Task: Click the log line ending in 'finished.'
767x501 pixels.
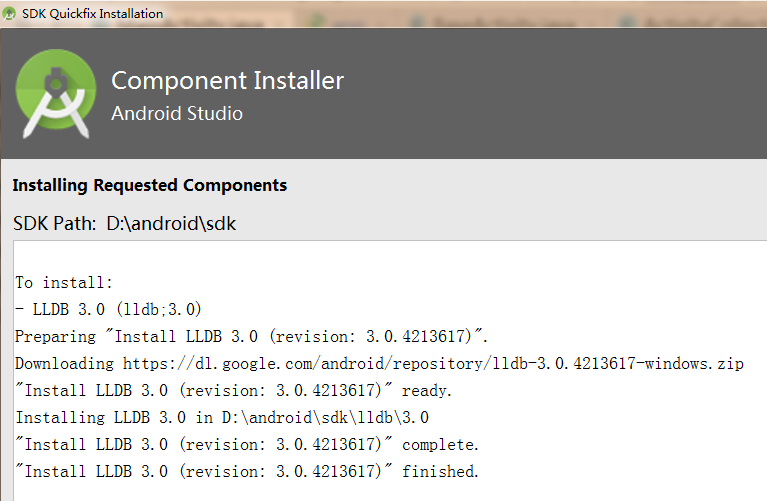Action: coord(247,471)
